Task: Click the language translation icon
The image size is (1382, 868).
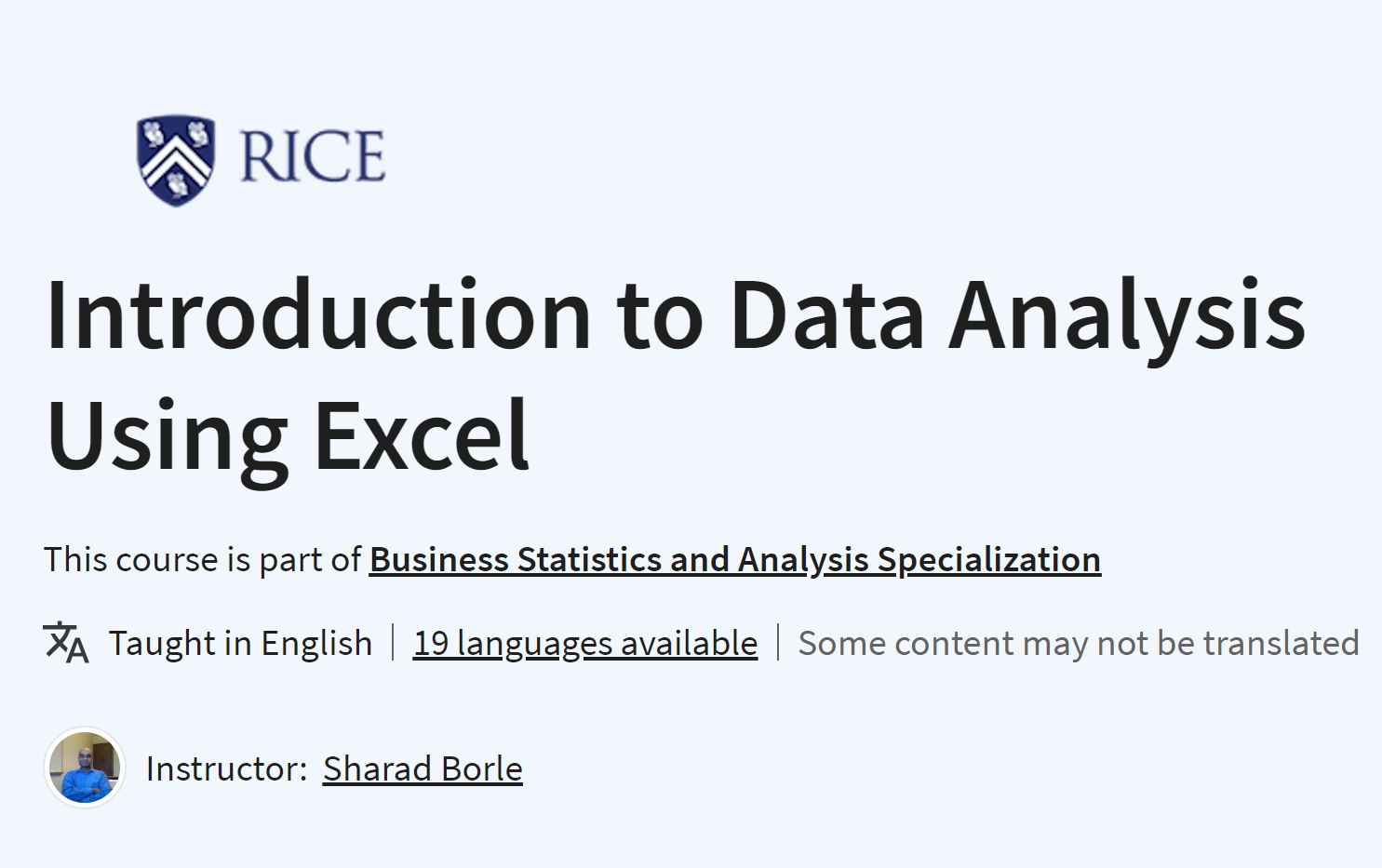Action: 66,642
